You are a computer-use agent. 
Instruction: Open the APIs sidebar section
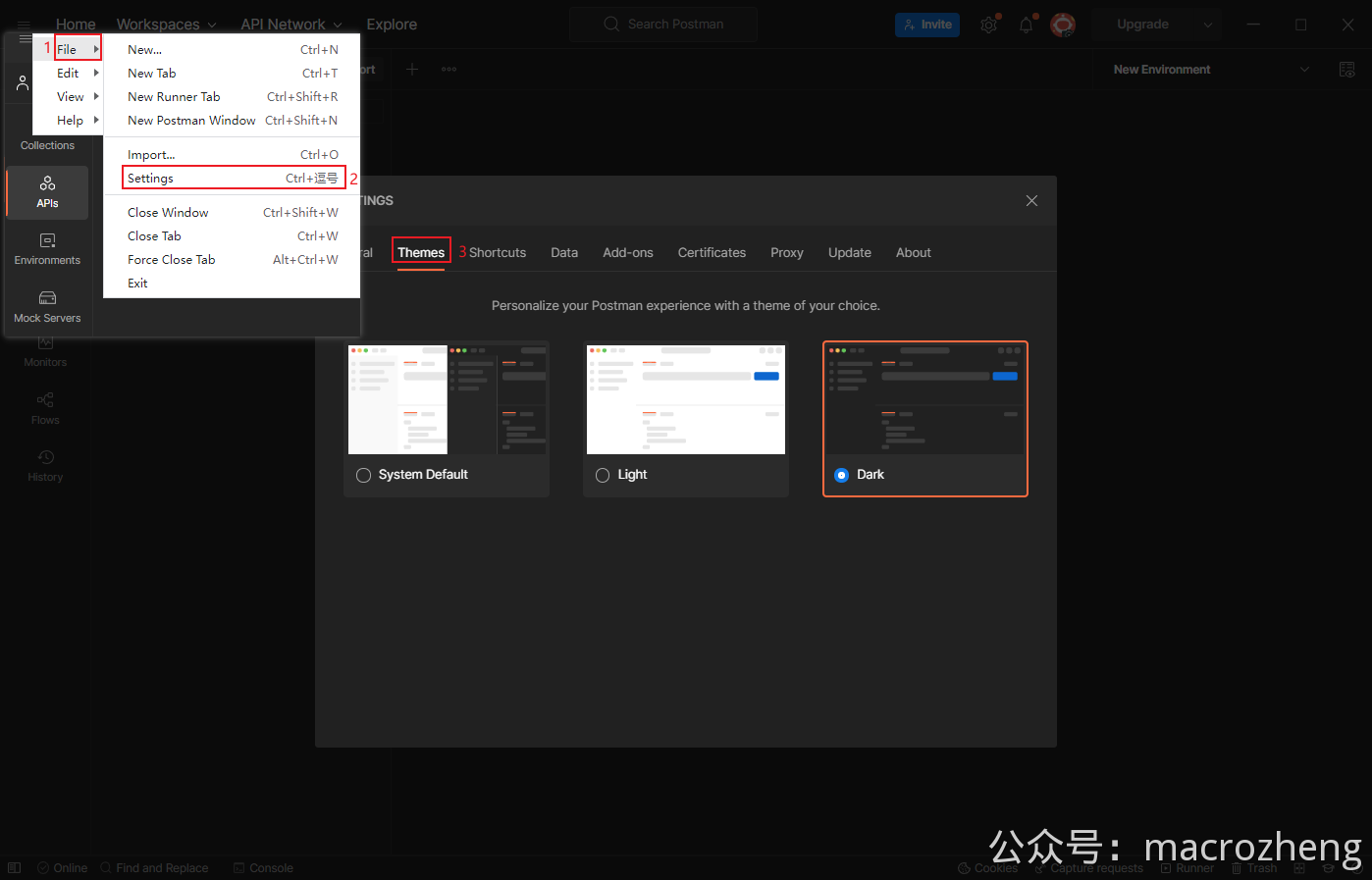pyautogui.click(x=47, y=192)
